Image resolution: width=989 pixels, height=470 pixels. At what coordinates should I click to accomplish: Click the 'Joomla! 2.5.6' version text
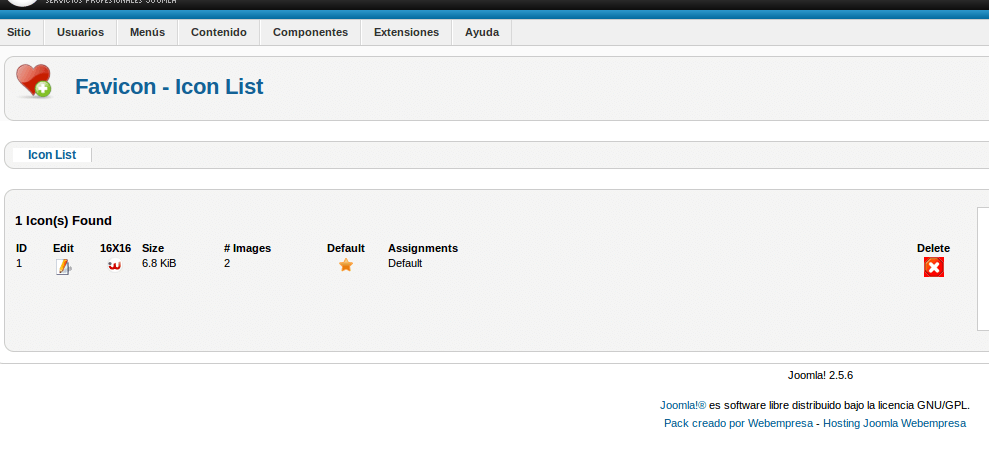[x=820, y=375]
